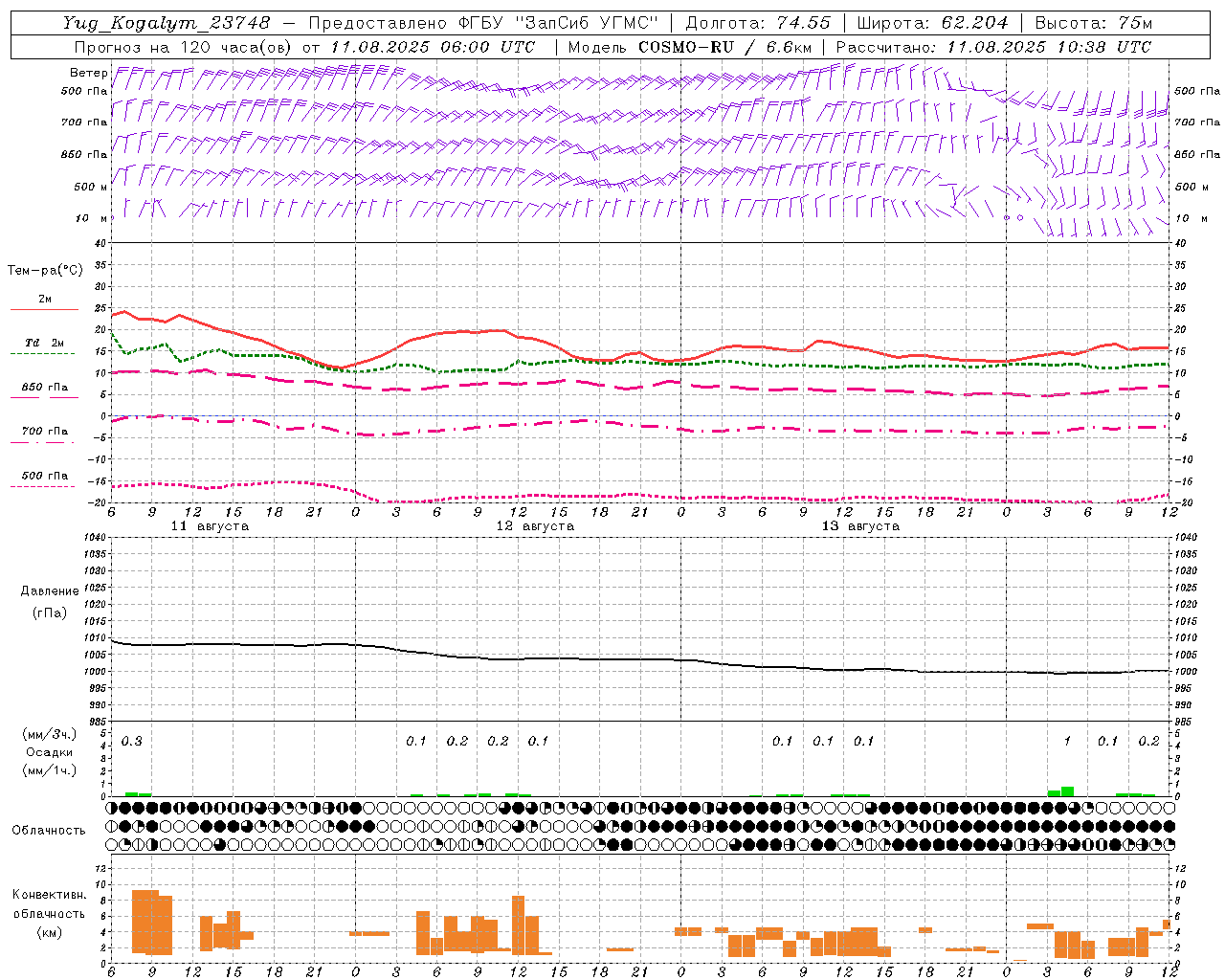Viewport: 1225px width, 980px height.
Task: Click the 0.3 precipitation amount value
Action: tap(131, 742)
